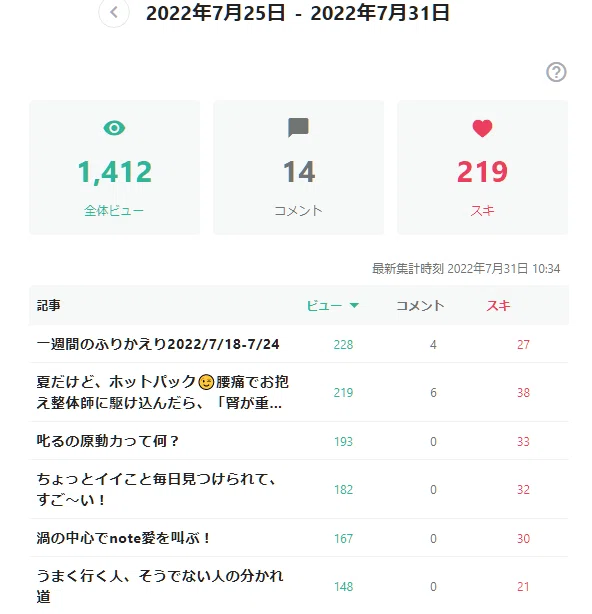The height and width of the screenshot is (614, 592).
Task: Click the 228 view count in first row
Action: pos(343,345)
